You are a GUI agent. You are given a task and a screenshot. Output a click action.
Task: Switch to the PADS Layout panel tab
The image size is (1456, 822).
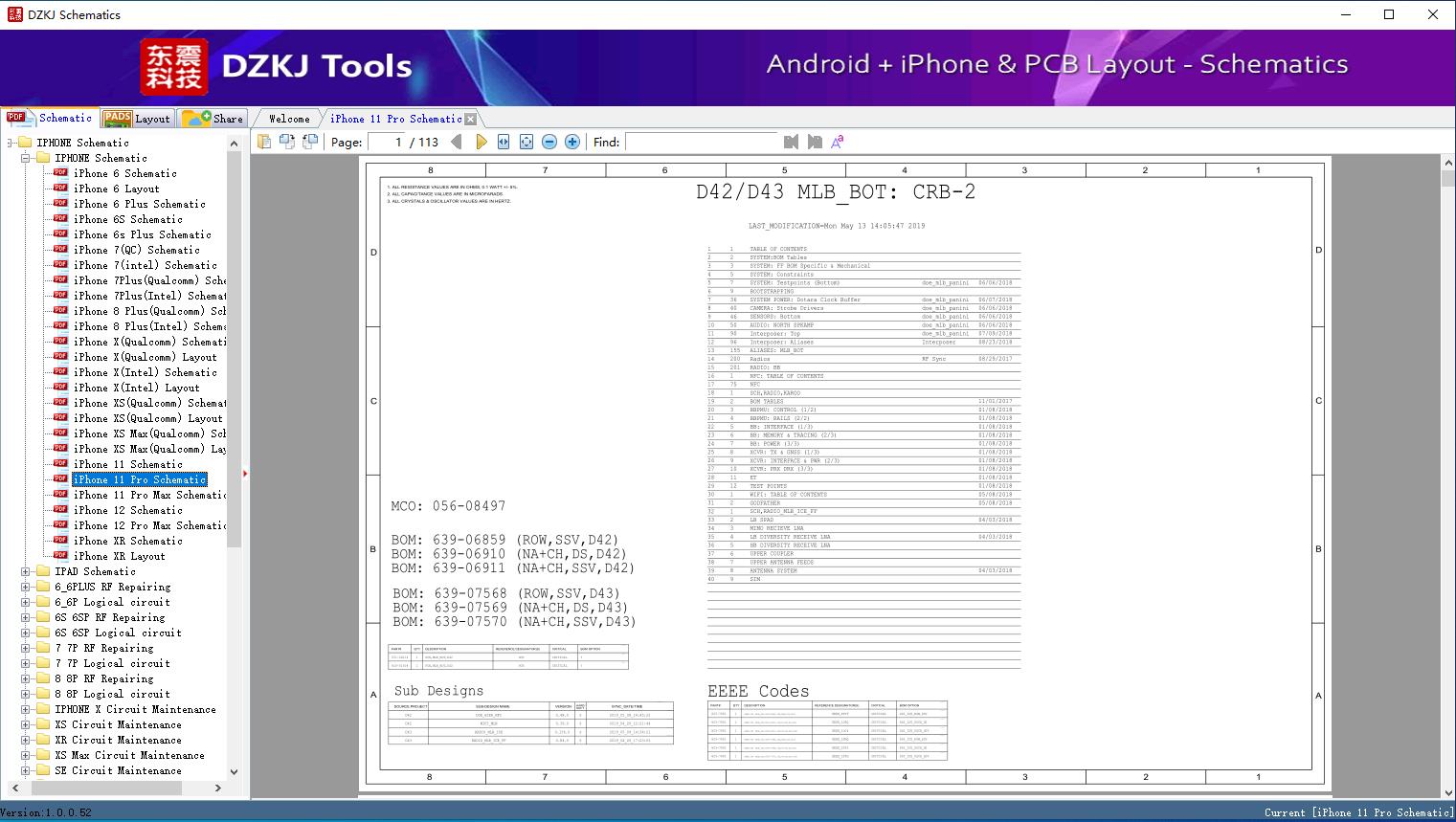coord(137,119)
